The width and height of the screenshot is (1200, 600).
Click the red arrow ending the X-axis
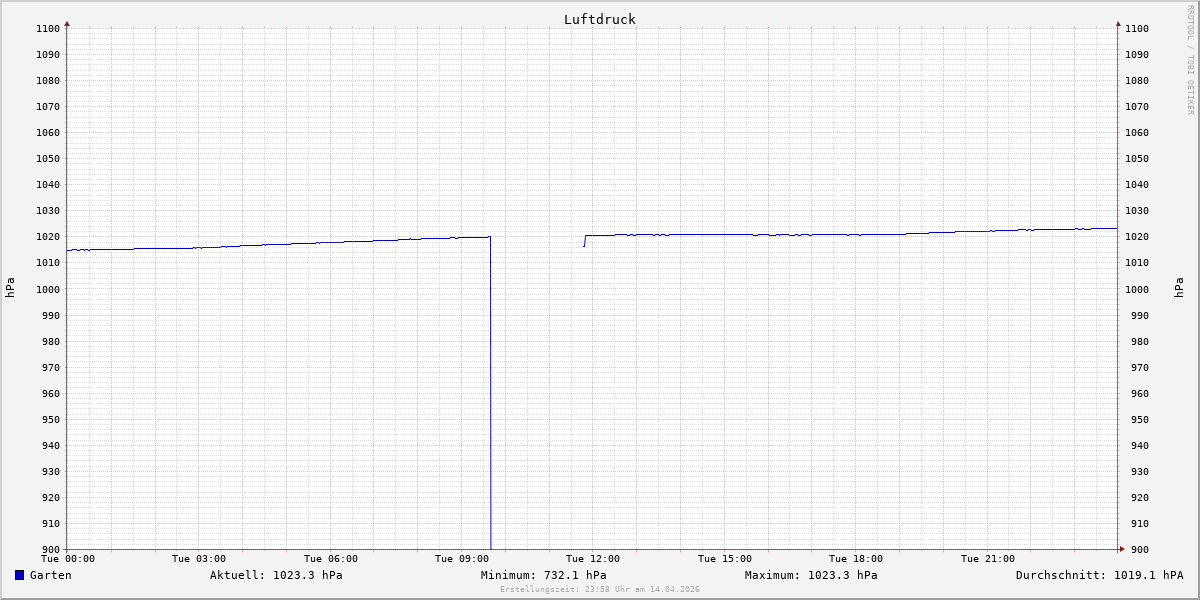tap(1121, 548)
